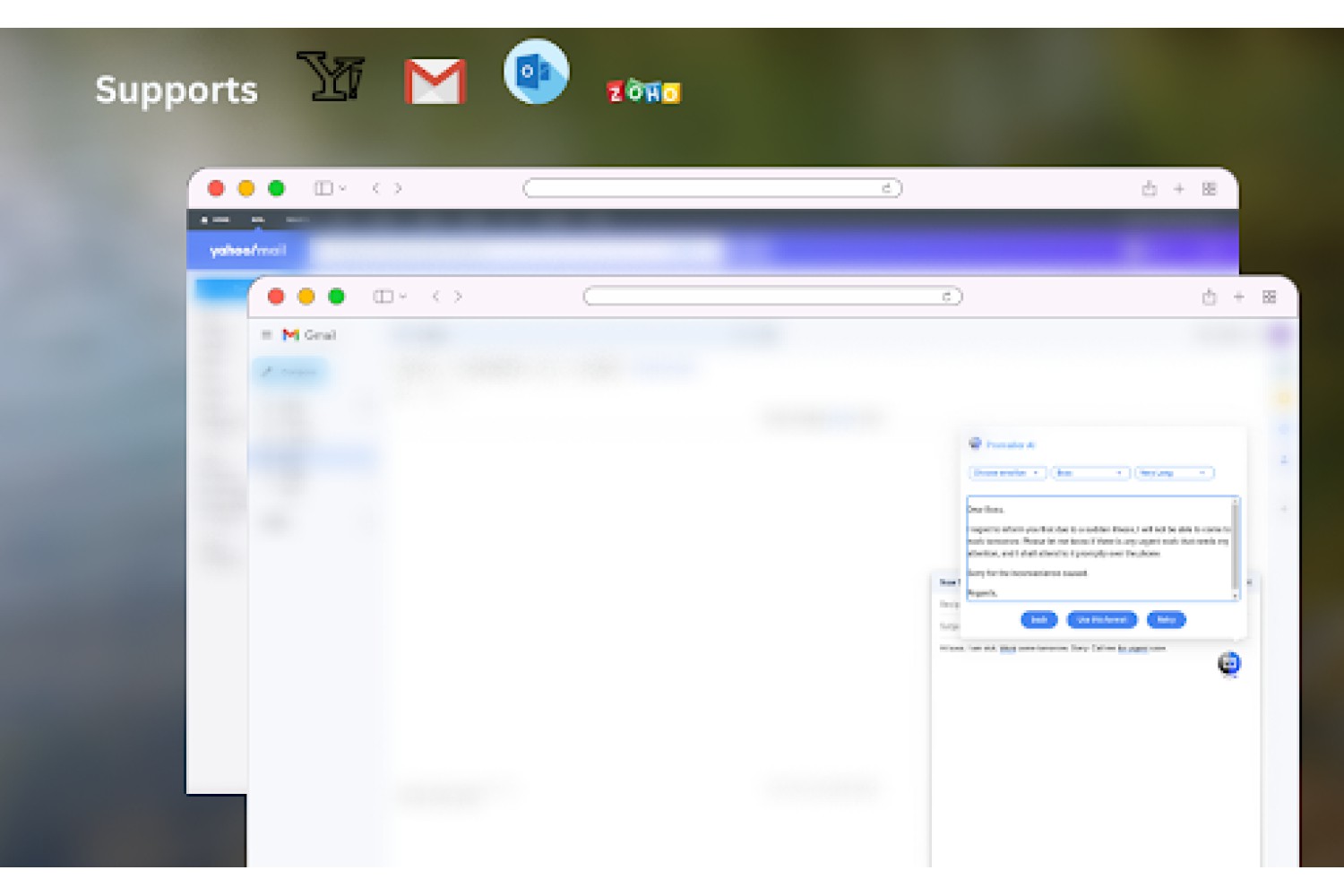
Task: Expand the sidebar options chevron in Gmail window
Action: tap(402, 297)
